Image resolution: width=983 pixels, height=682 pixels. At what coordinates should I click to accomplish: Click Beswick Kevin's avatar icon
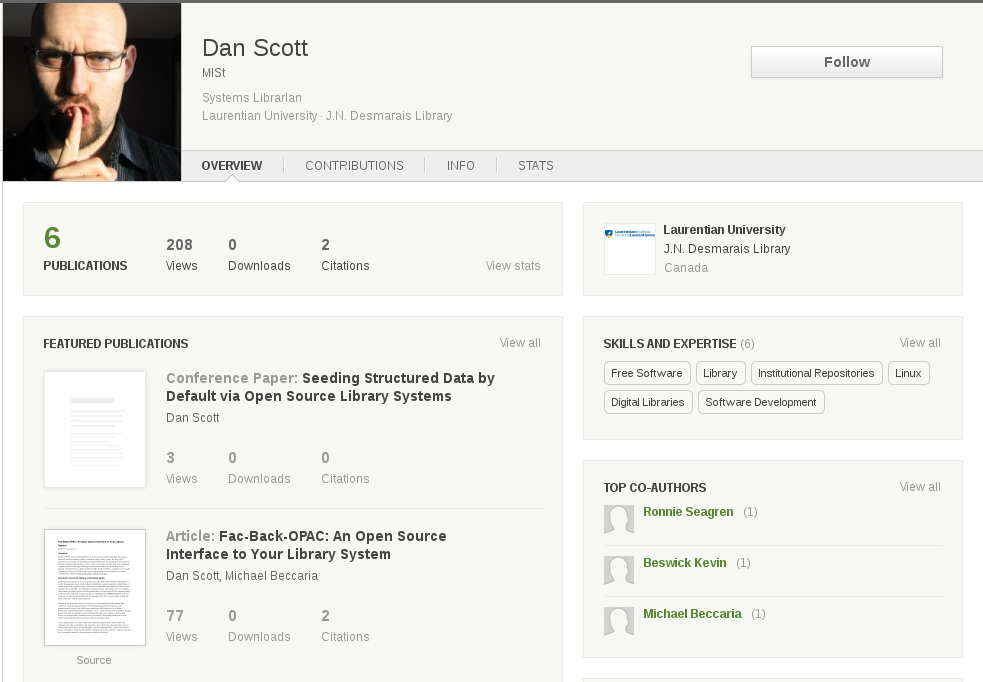click(x=619, y=570)
